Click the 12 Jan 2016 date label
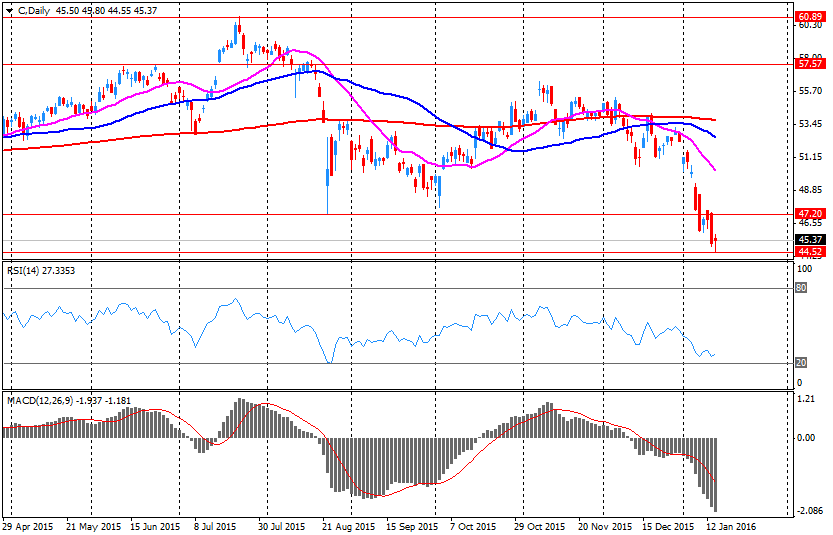The height and width of the screenshot is (535, 833). [730, 525]
